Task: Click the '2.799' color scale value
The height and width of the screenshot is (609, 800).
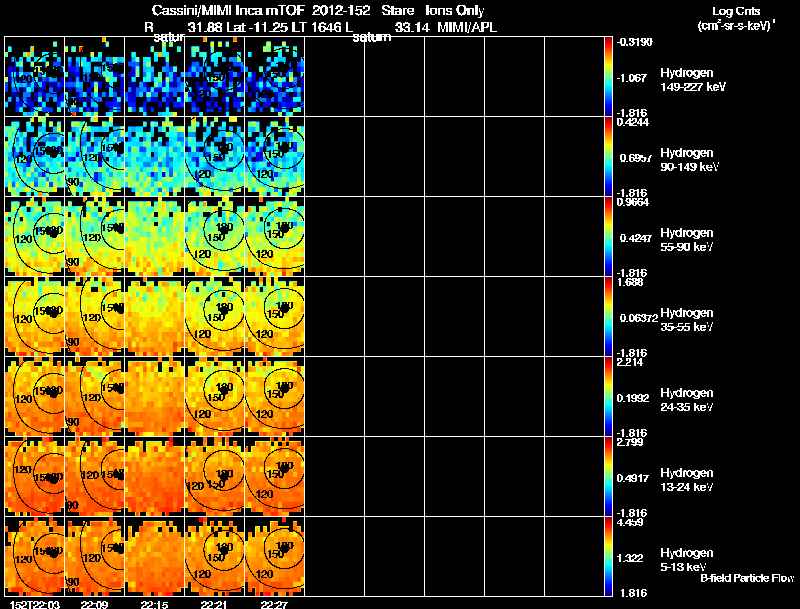Action: [630, 442]
